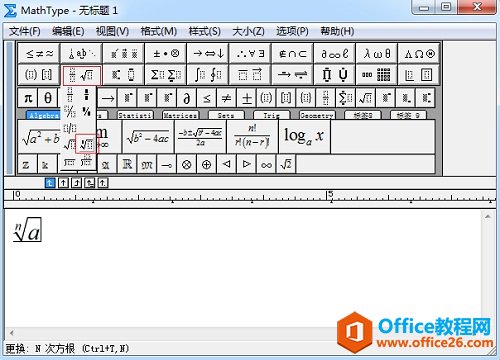Screen dimensions: 500x360
Task: Insert ≠ symbol from the small bar
Action: 226,98
